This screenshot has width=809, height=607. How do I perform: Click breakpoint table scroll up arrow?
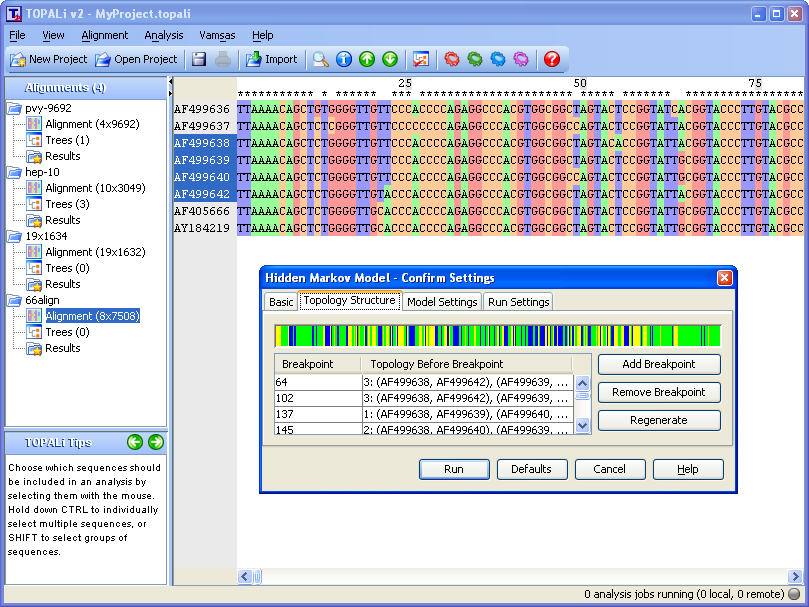tap(583, 383)
